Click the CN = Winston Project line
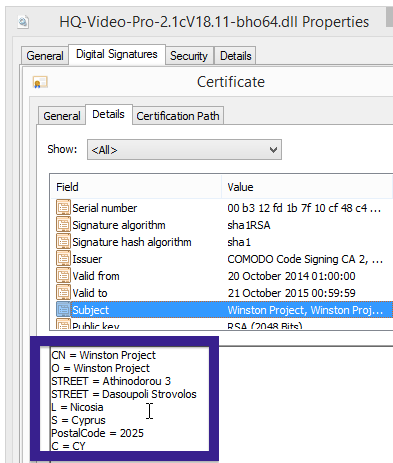 (103, 355)
